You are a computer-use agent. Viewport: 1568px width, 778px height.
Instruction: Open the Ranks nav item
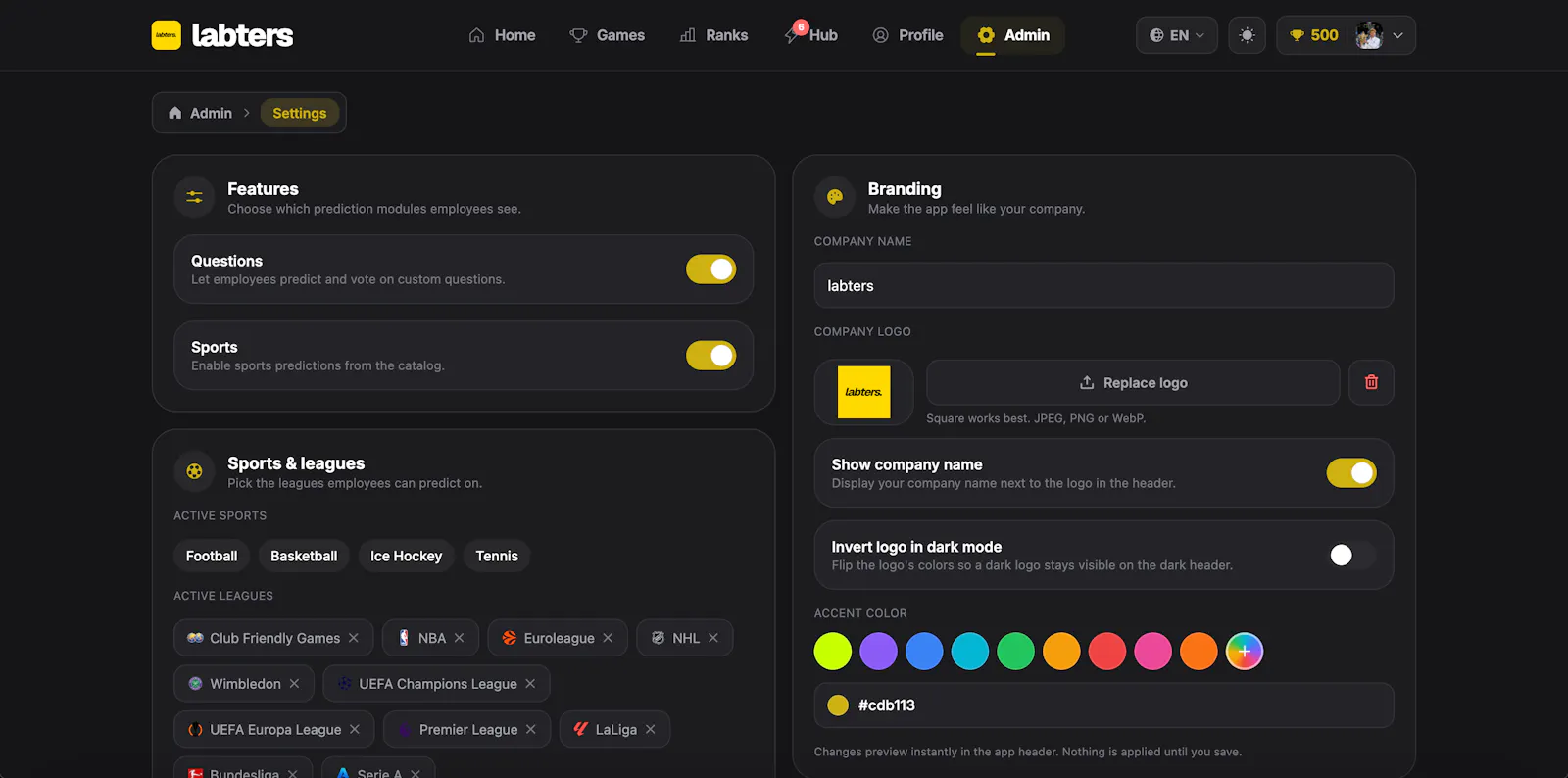713,35
